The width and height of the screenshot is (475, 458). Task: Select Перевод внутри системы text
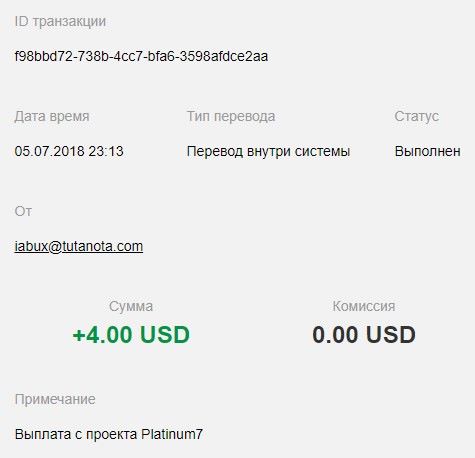[268, 152]
